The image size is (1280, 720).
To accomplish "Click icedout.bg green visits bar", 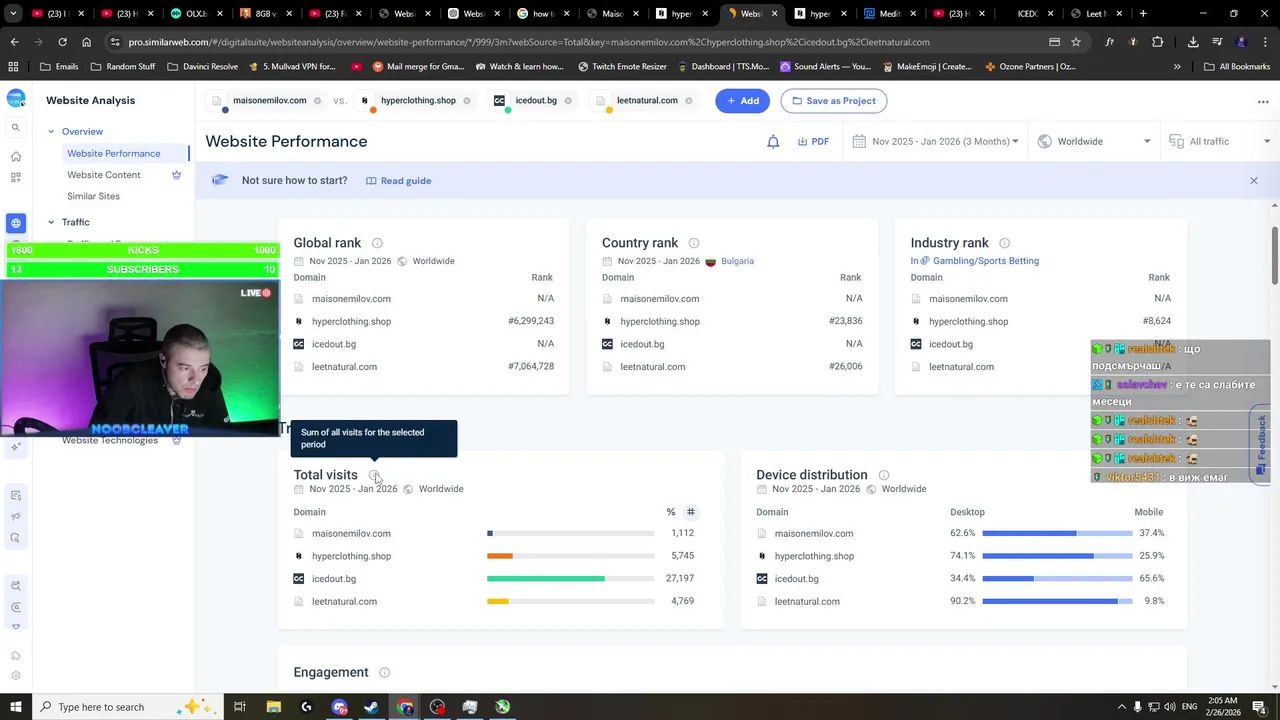I will [546, 579].
